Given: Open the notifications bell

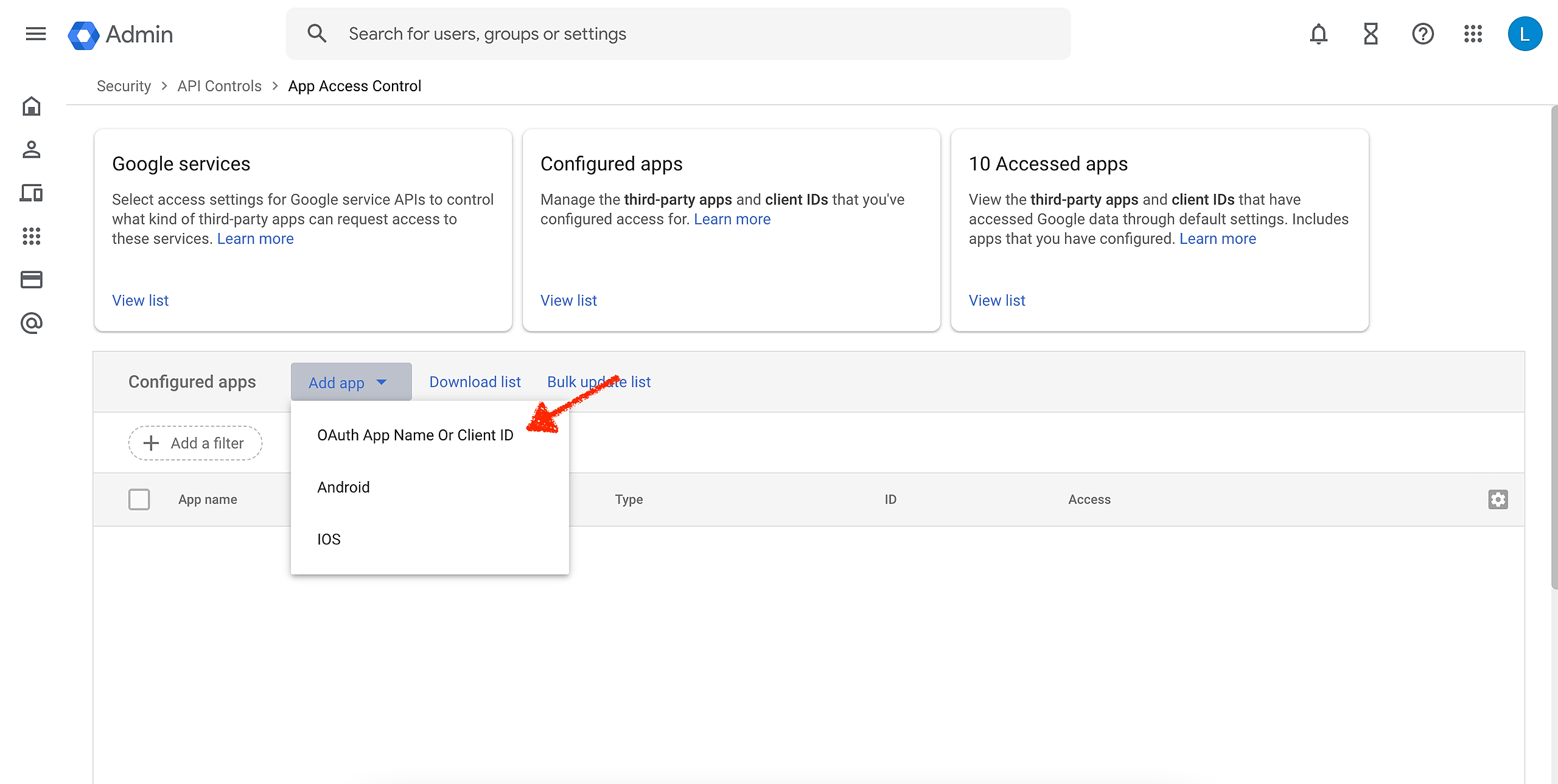Looking at the screenshot, I should tap(1319, 34).
